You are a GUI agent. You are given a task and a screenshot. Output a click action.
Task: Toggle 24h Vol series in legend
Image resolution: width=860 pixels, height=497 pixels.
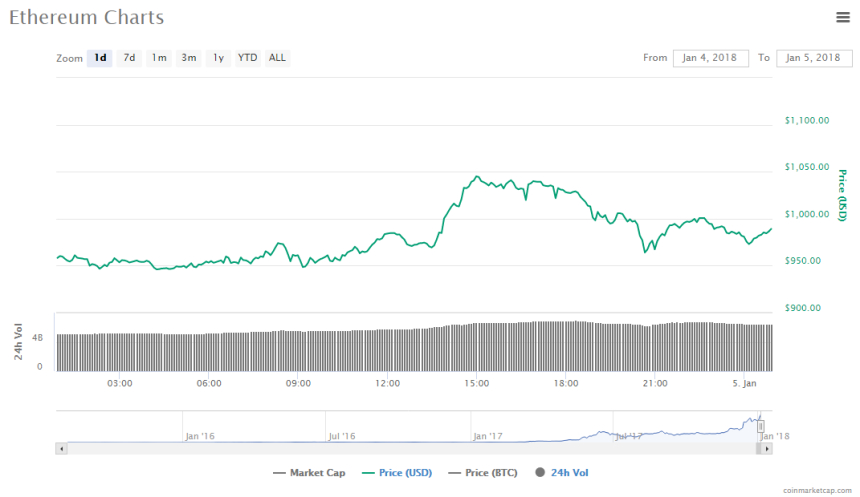click(x=562, y=473)
